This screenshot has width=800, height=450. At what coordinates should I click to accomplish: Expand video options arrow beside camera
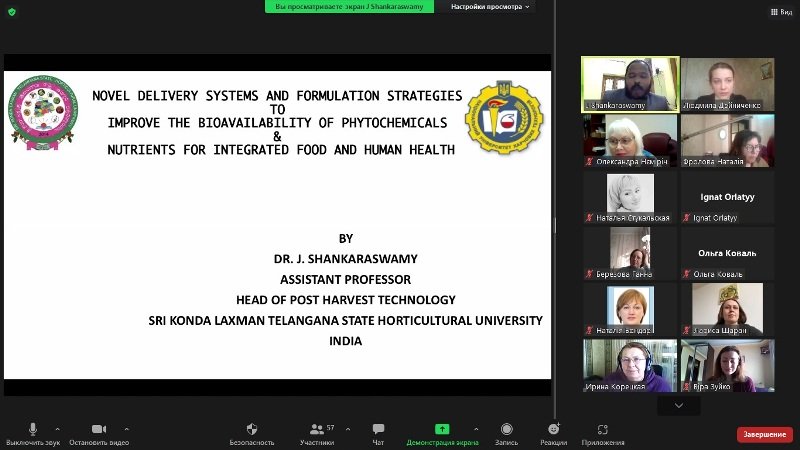pos(127,429)
